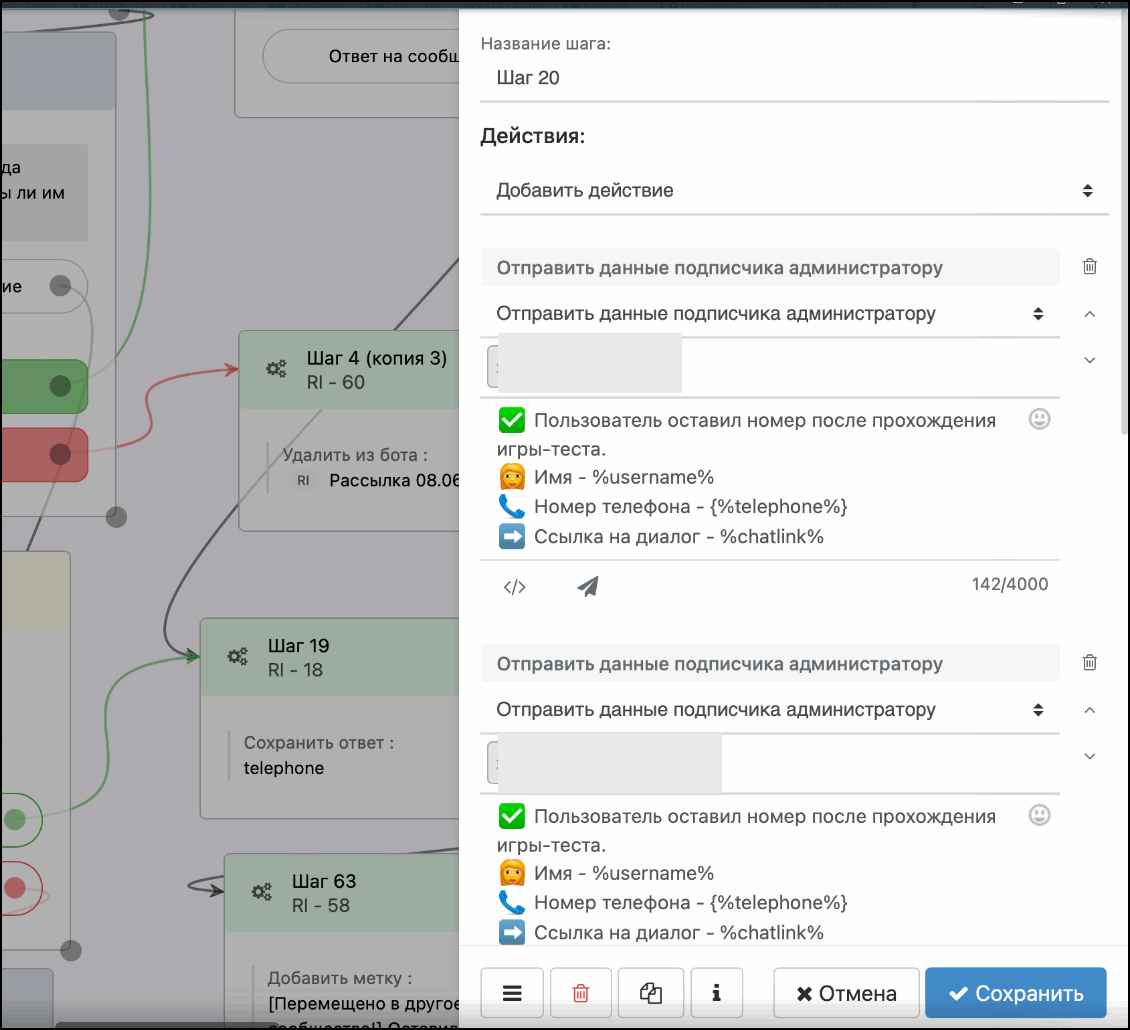Select the 'Шаг 19' node on canvas
This screenshot has width=1130, height=1030.
330,657
